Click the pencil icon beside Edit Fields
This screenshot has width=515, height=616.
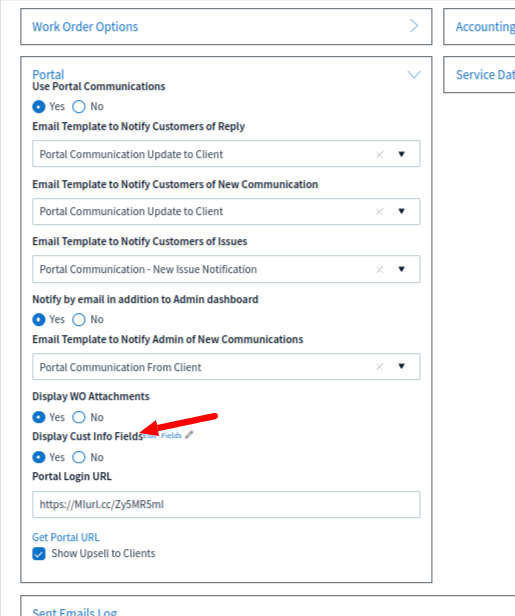click(189, 434)
